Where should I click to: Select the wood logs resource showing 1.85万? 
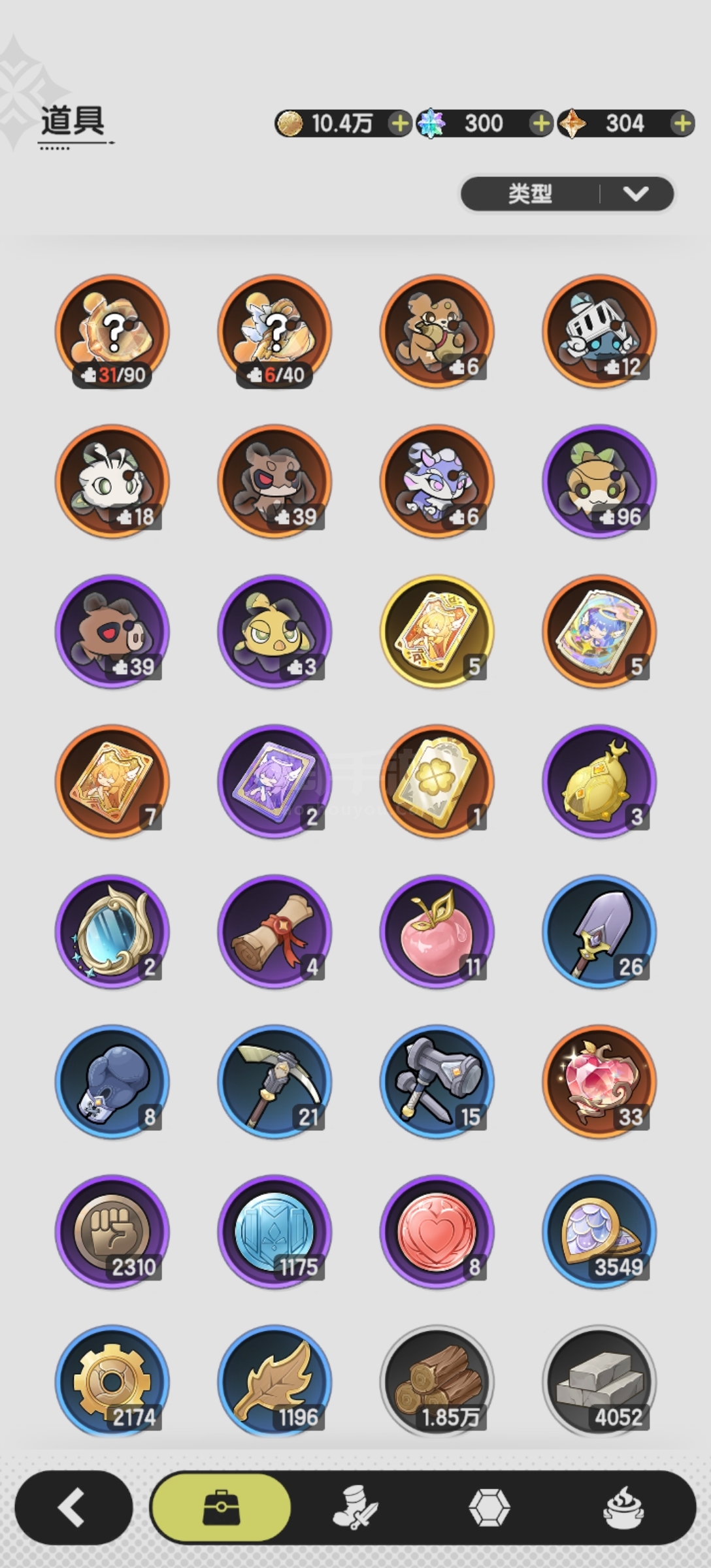(x=437, y=1382)
